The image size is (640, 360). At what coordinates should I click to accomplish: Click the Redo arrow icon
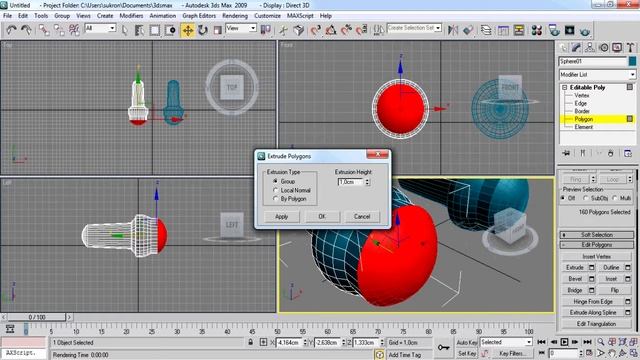(x=27, y=30)
